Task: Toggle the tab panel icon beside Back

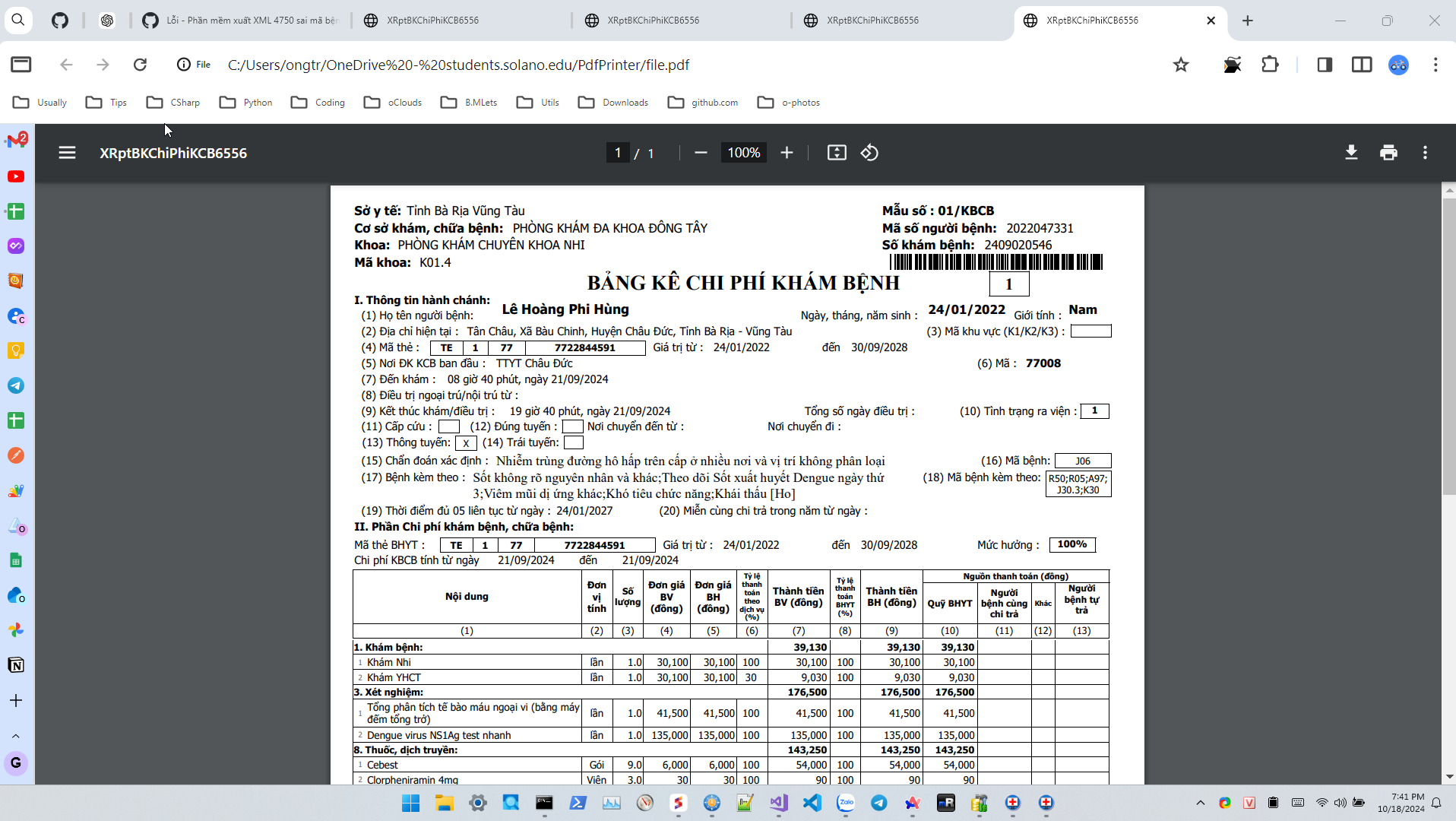Action: (21, 65)
